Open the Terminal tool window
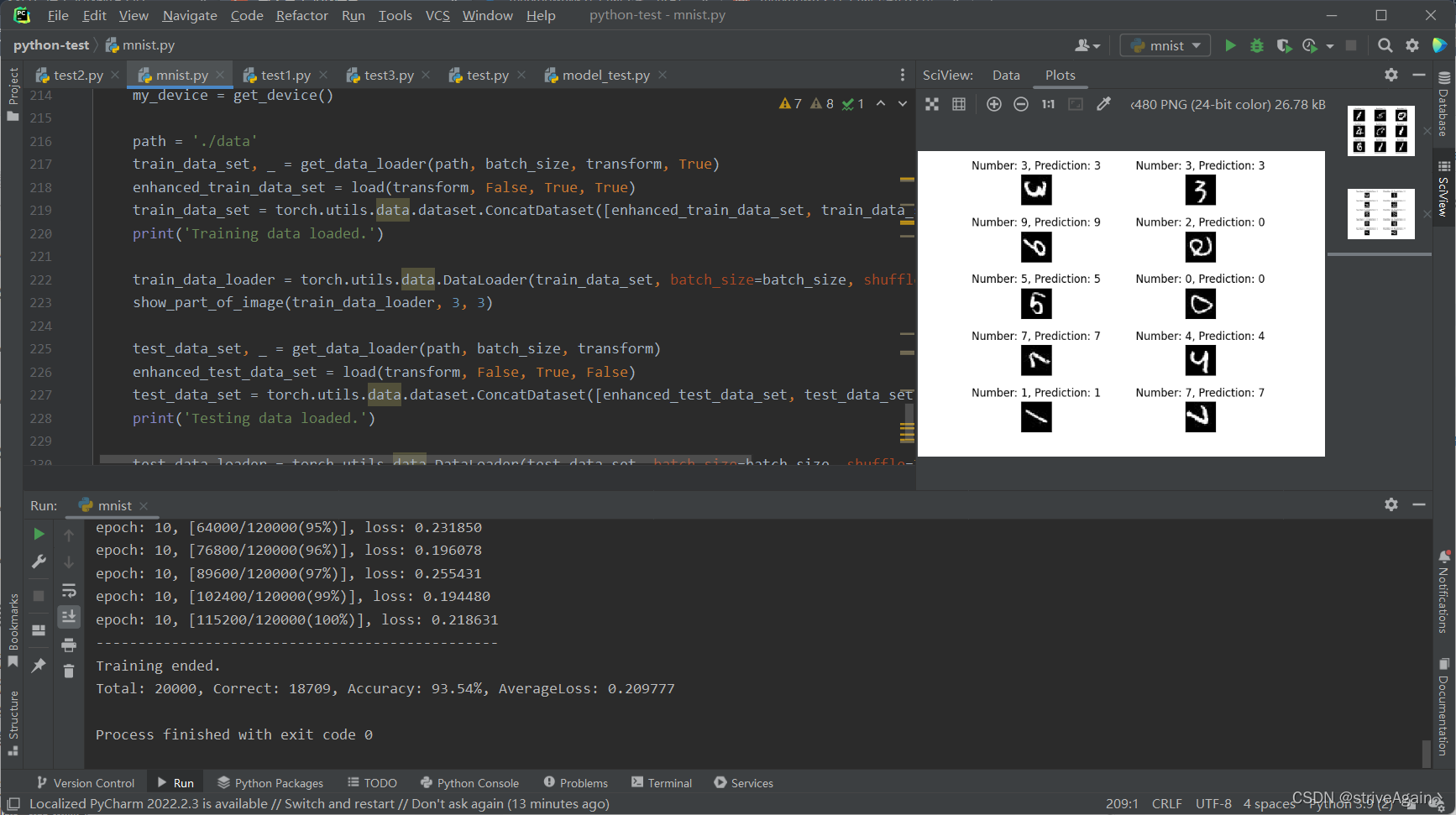The width and height of the screenshot is (1456, 815). tap(662, 782)
